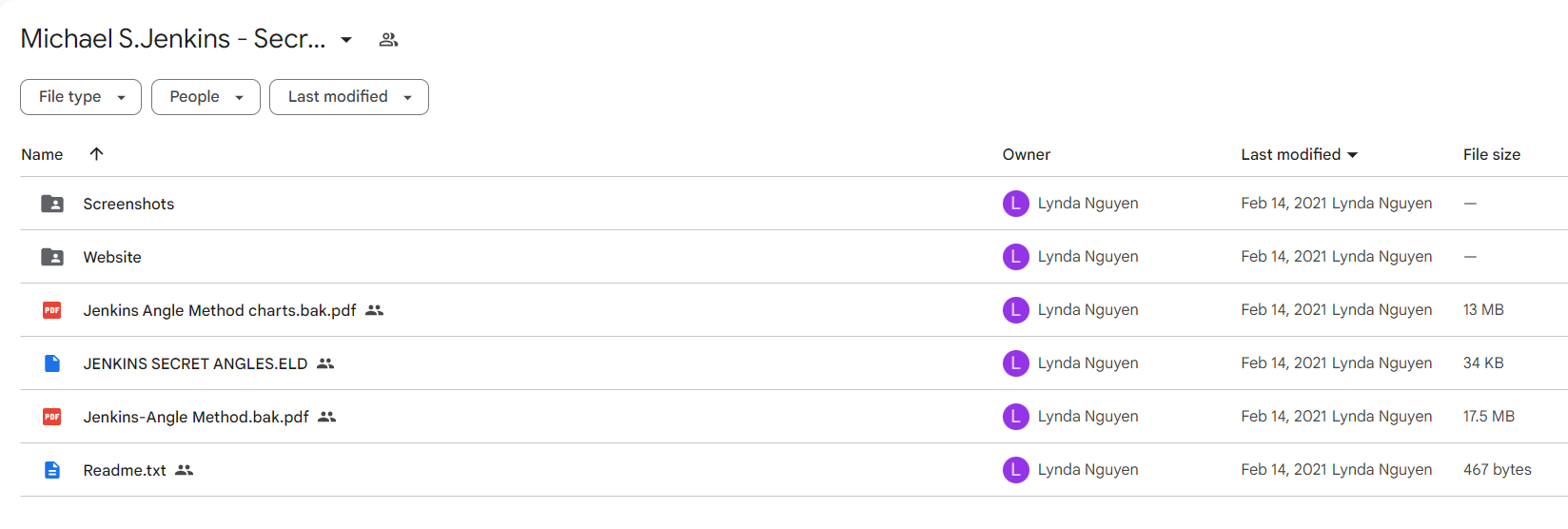This screenshot has height=529, width=1568.
Task: Click Lynda Nguyen avatar in Screenshots row
Action: pos(1016,204)
